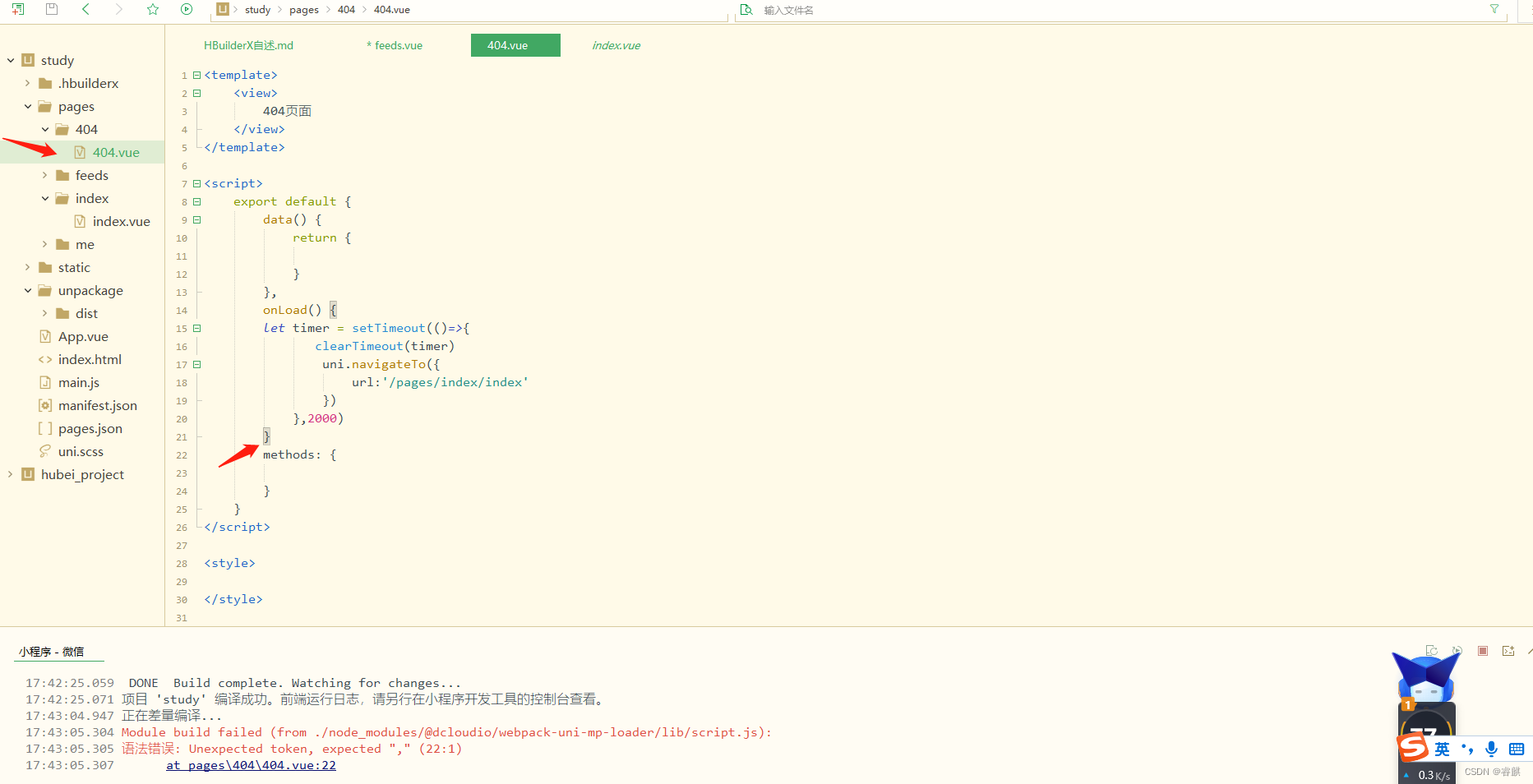1533x784 pixels.
Task: Open the IME soft keyboard icon
Action: tap(1517, 749)
